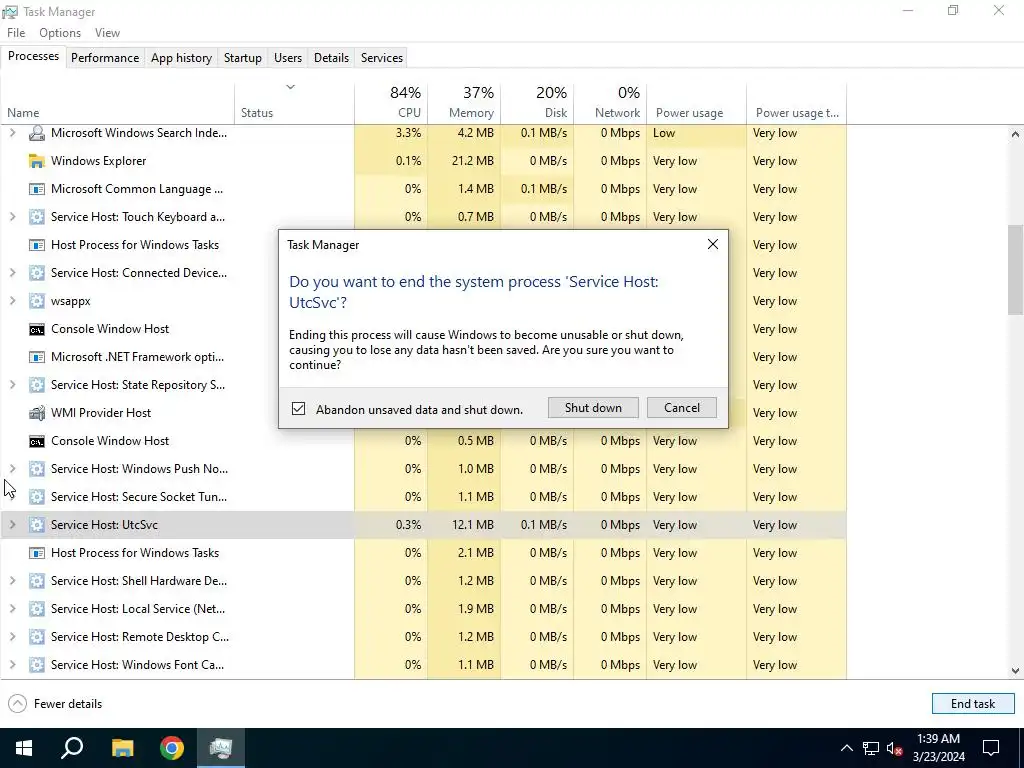The width and height of the screenshot is (1024, 768).
Task: Click the network tray icon
Action: 871,748
